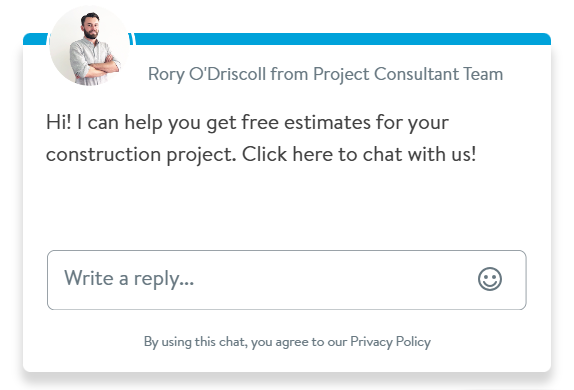The height and width of the screenshot is (390, 574).
Task: Click the 'Hi!' greeting at message start
Action: tap(59, 122)
